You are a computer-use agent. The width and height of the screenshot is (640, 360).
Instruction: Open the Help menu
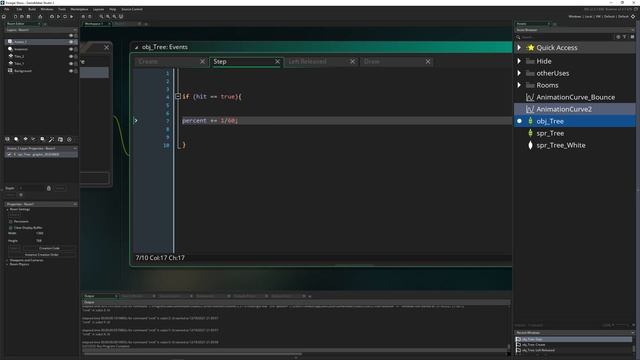113,9
